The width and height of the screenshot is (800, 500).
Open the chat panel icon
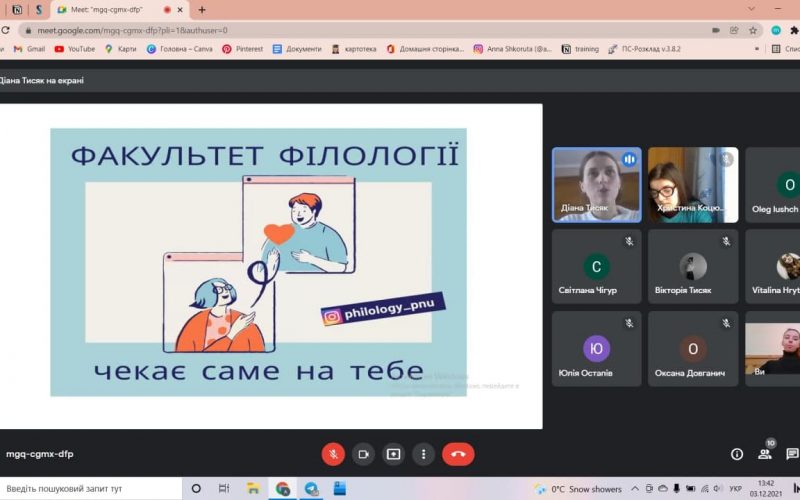pos(792,454)
